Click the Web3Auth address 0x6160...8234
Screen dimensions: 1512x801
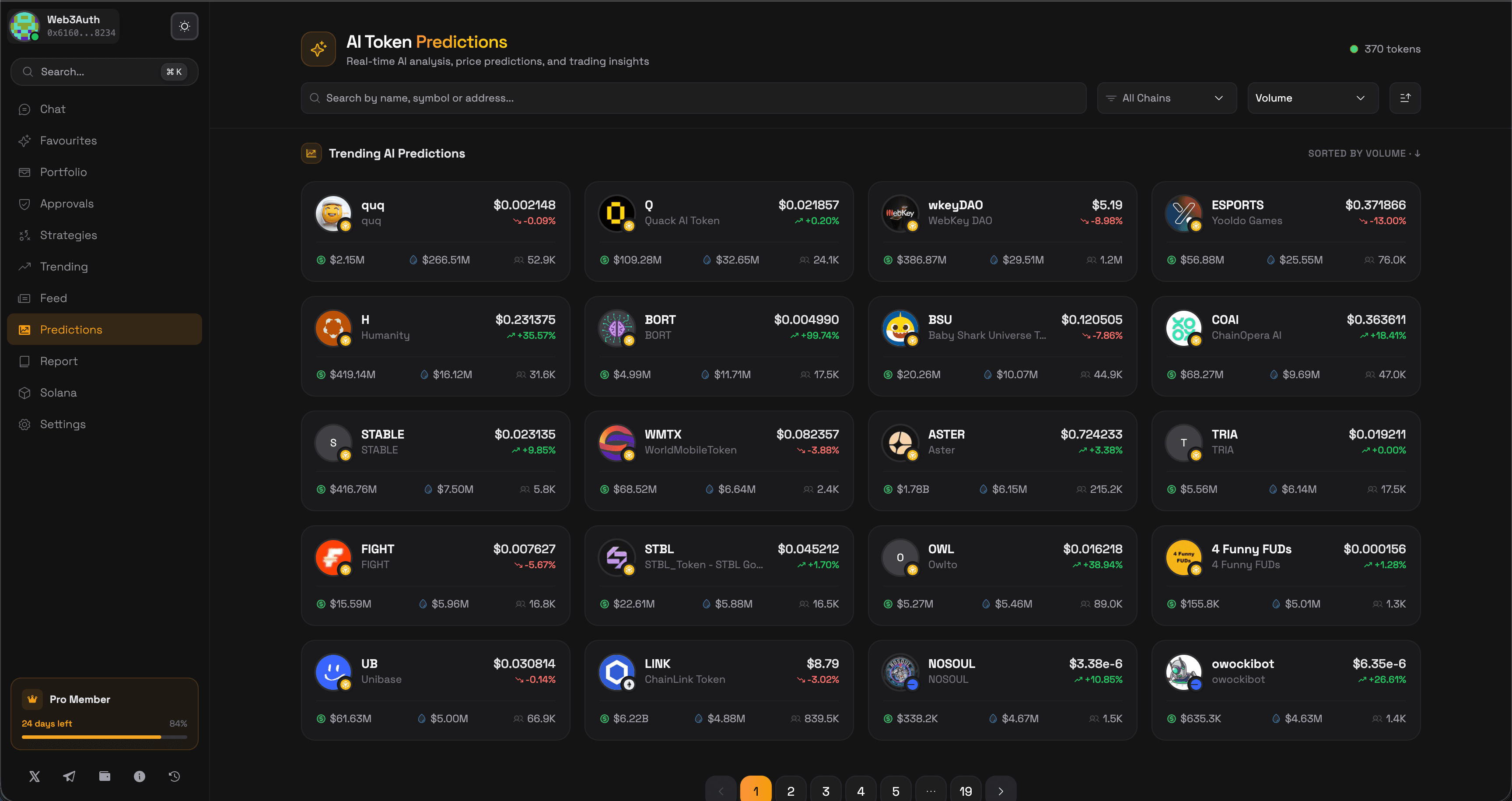(x=81, y=33)
